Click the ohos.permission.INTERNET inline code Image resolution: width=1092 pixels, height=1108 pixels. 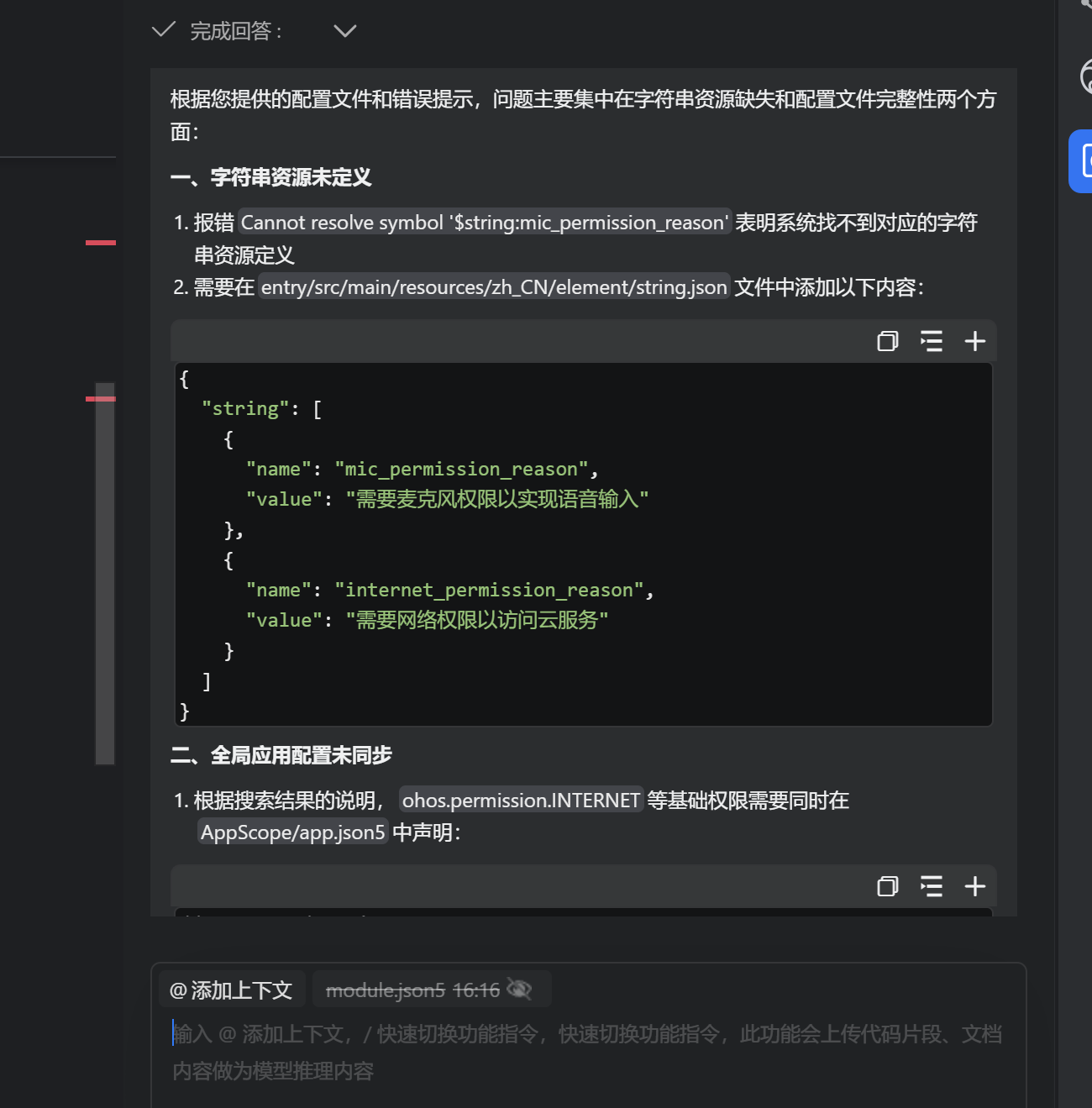click(521, 801)
